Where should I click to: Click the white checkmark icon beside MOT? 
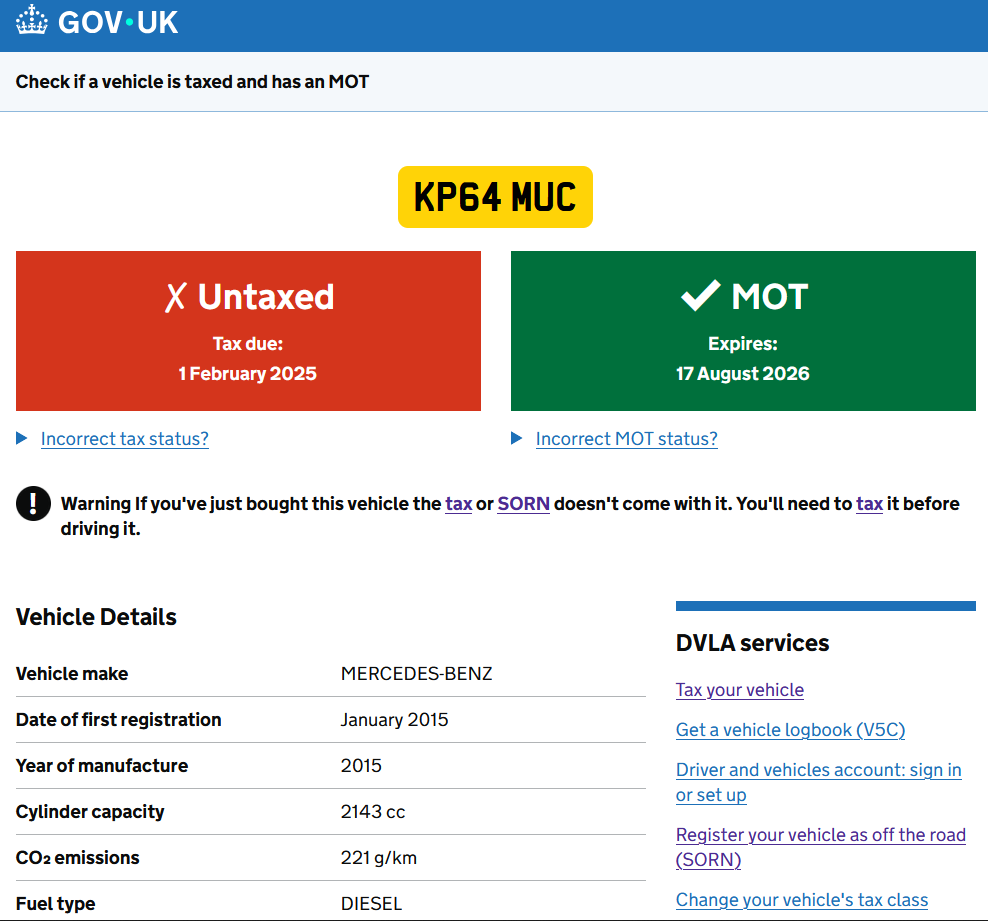pyautogui.click(x=700, y=296)
